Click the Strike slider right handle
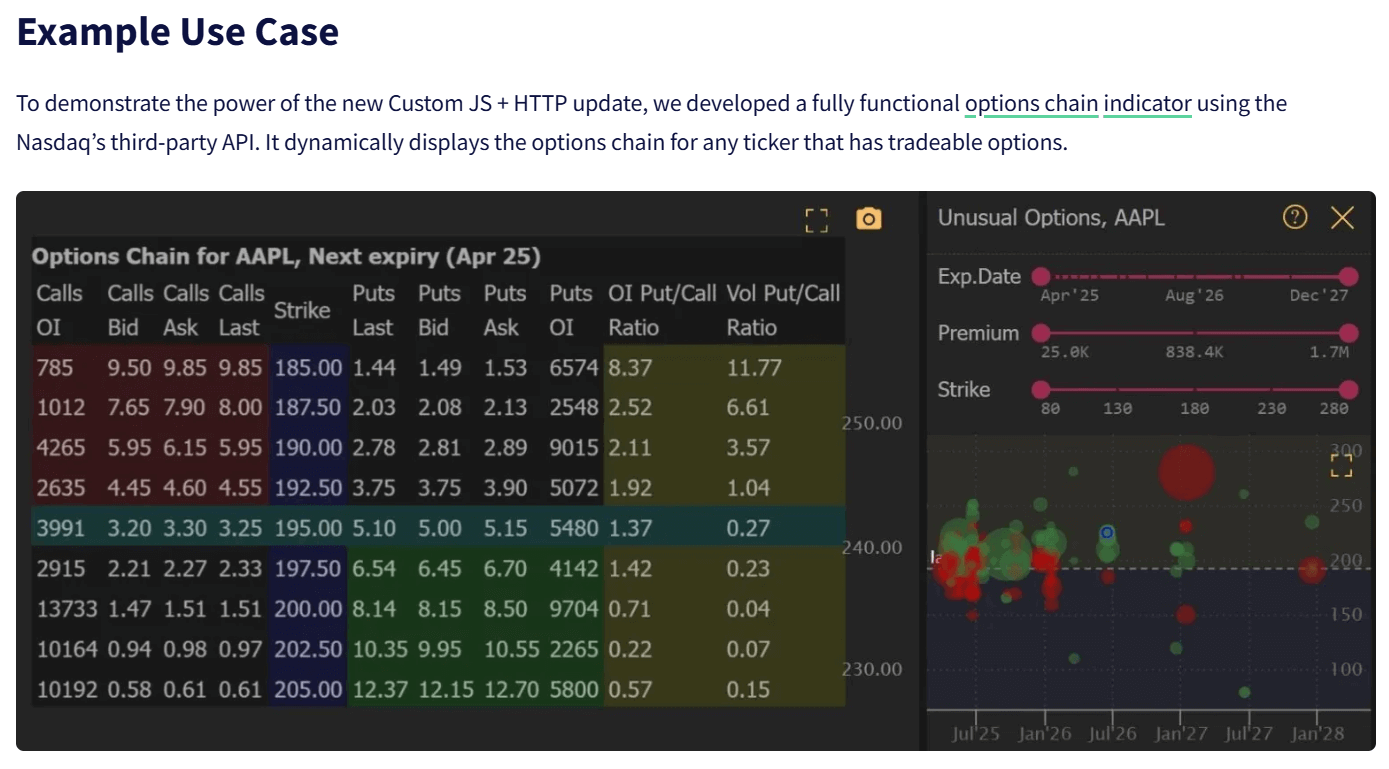 tap(1348, 389)
